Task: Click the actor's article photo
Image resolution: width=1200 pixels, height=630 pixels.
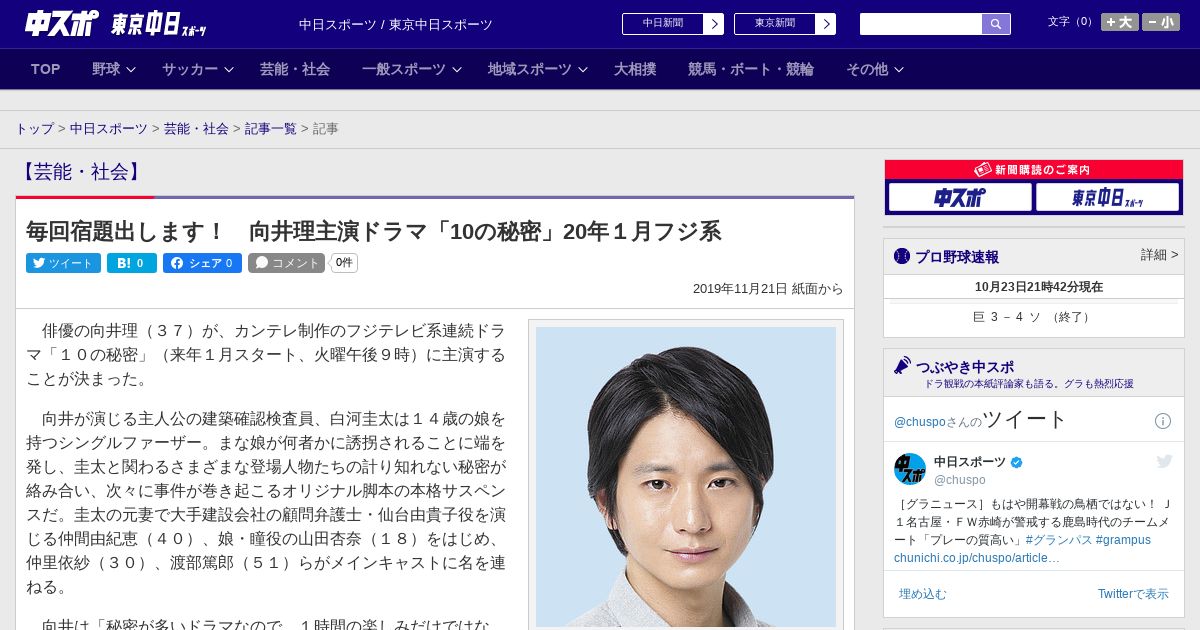Action: [x=686, y=476]
